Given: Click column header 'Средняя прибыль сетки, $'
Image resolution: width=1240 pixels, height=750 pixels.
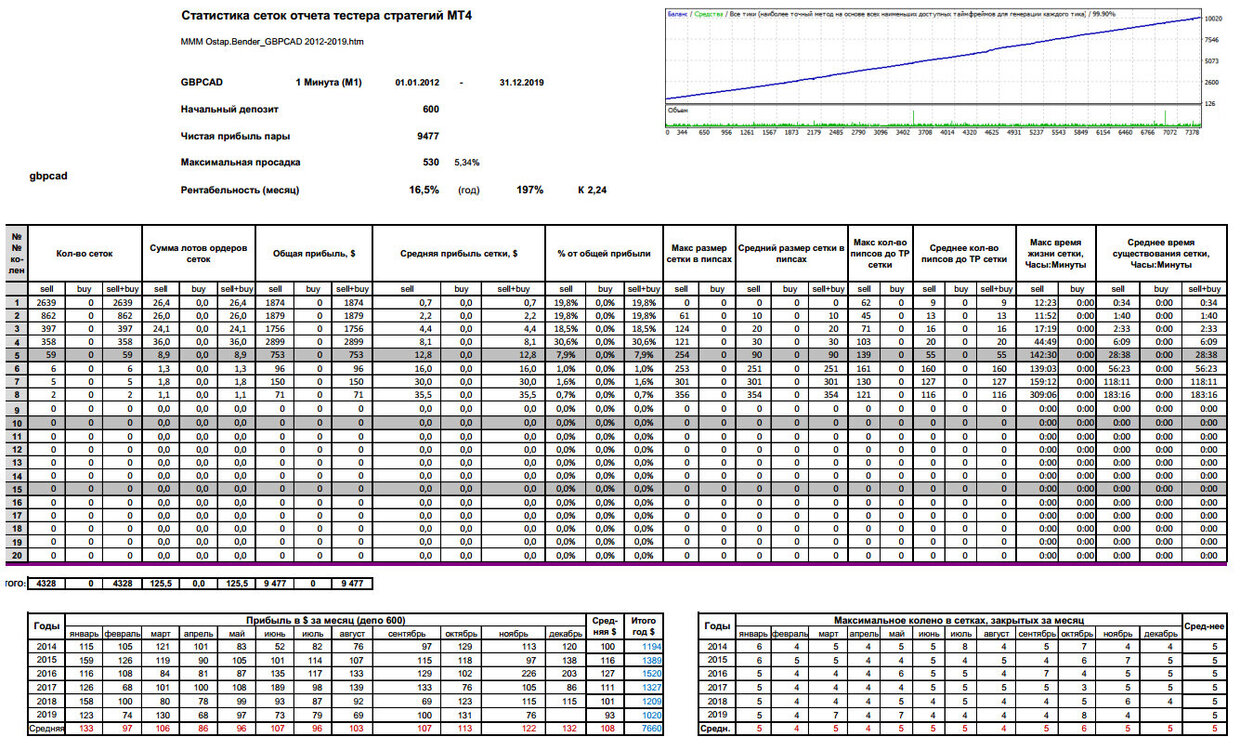Looking at the screenshot, I should 459,255.
